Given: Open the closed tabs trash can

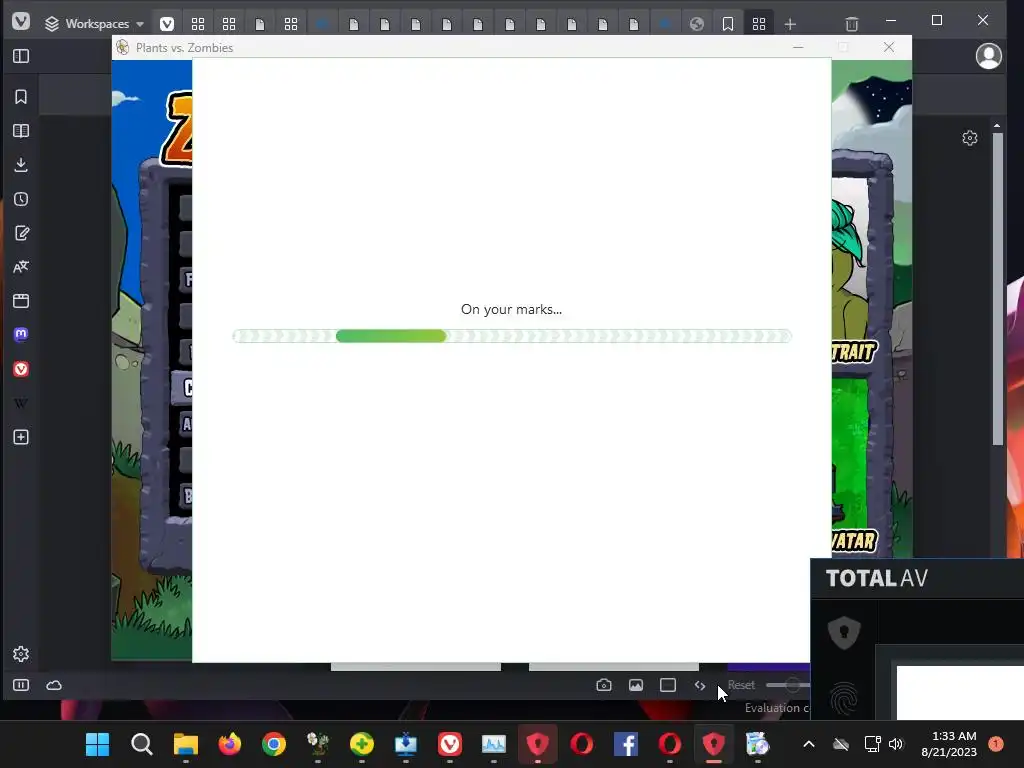Looking at the screenshot, I should [x=852, y=24].
